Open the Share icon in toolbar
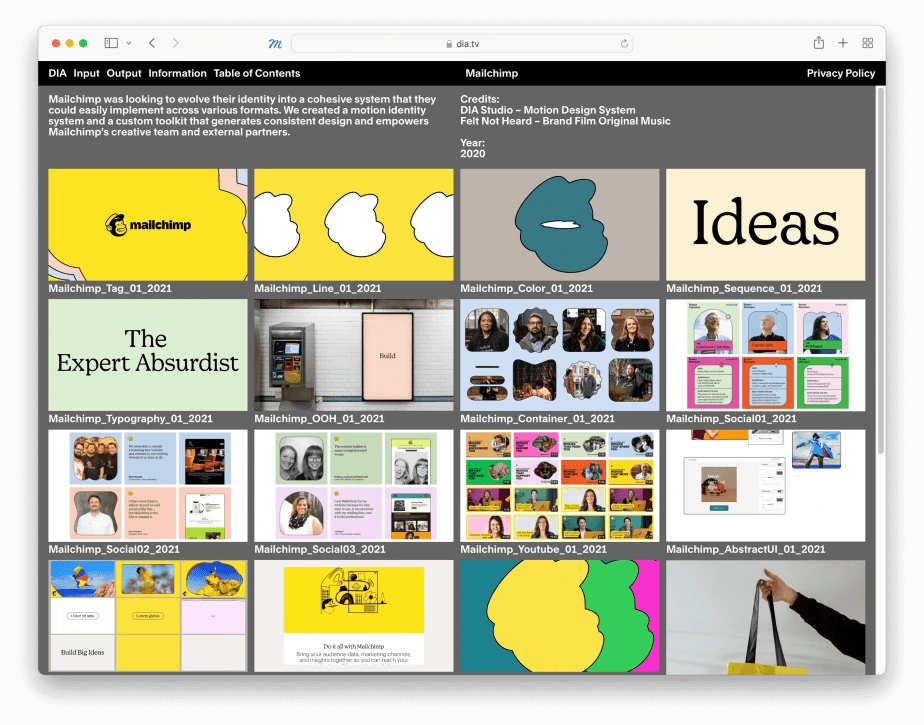 [819, 42]
